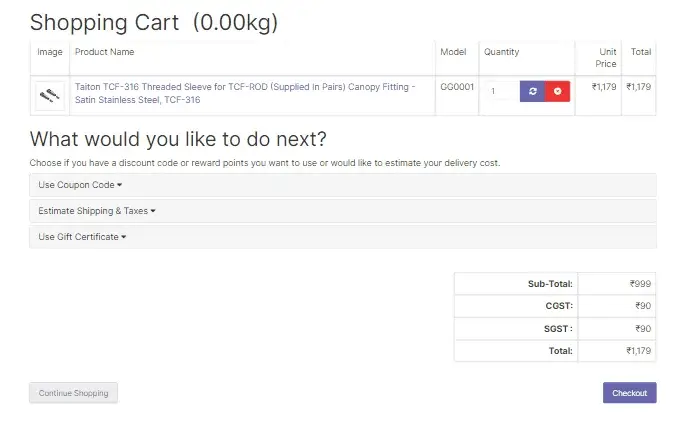Click the SGST row label
Image resolution: width=692 pixels, height=427 pixels.
click(558, 328)
